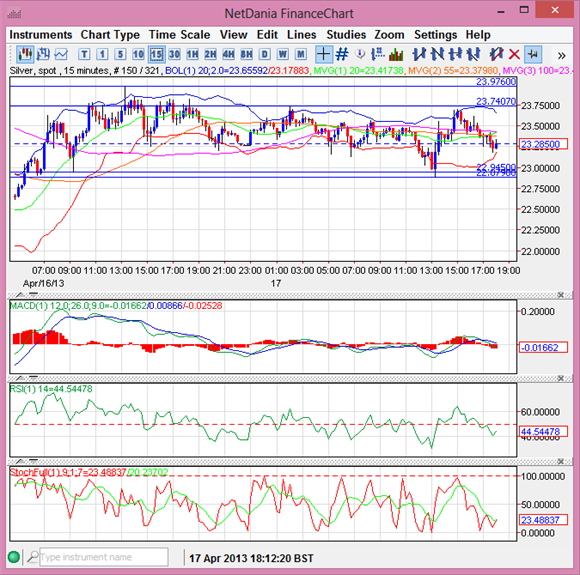The width and height of the screenshot is (580, 575).
Task: Select the candlestick chart type icon
Action: 25,55
